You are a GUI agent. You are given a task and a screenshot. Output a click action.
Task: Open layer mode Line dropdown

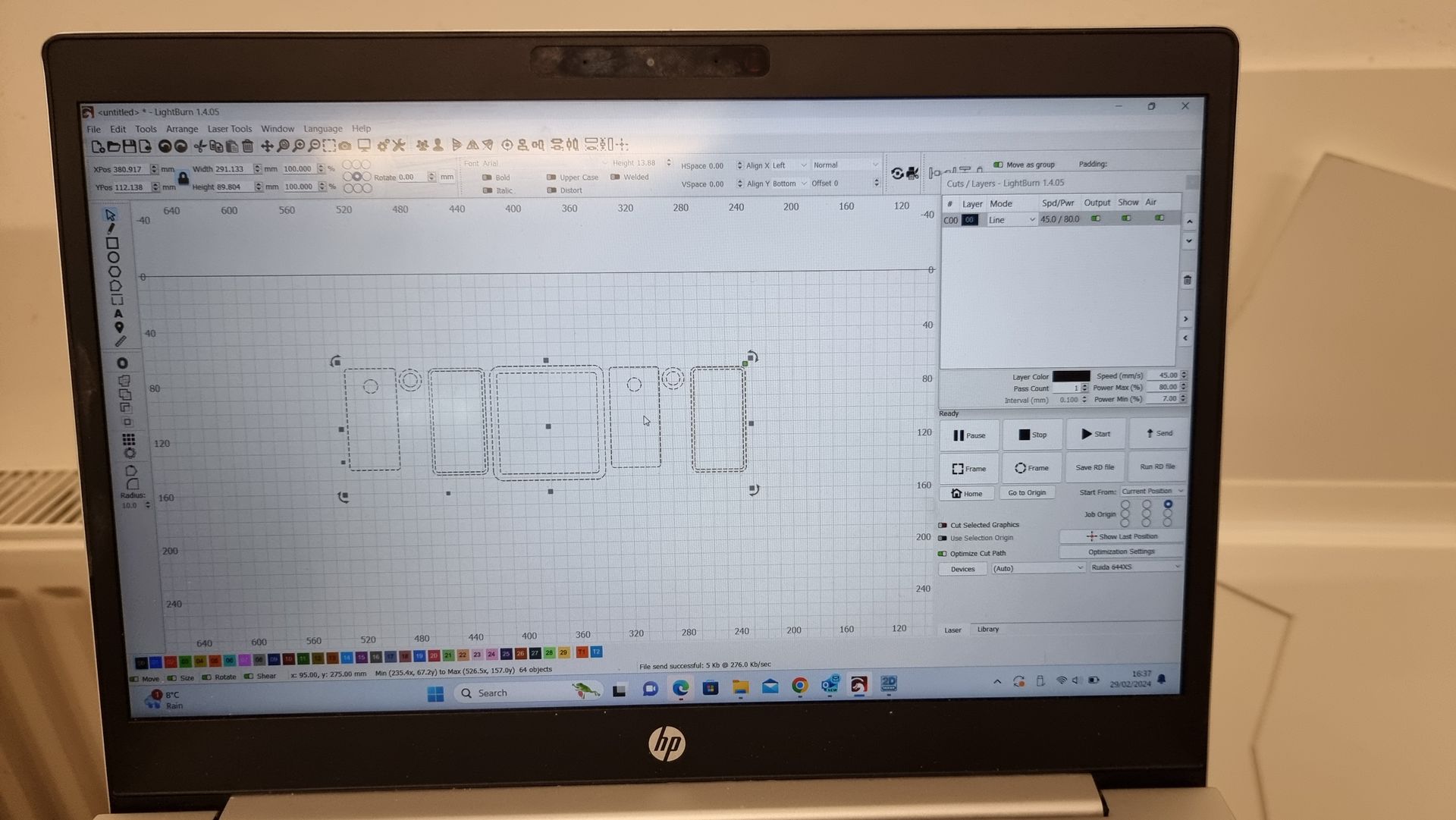point(1011,220)
